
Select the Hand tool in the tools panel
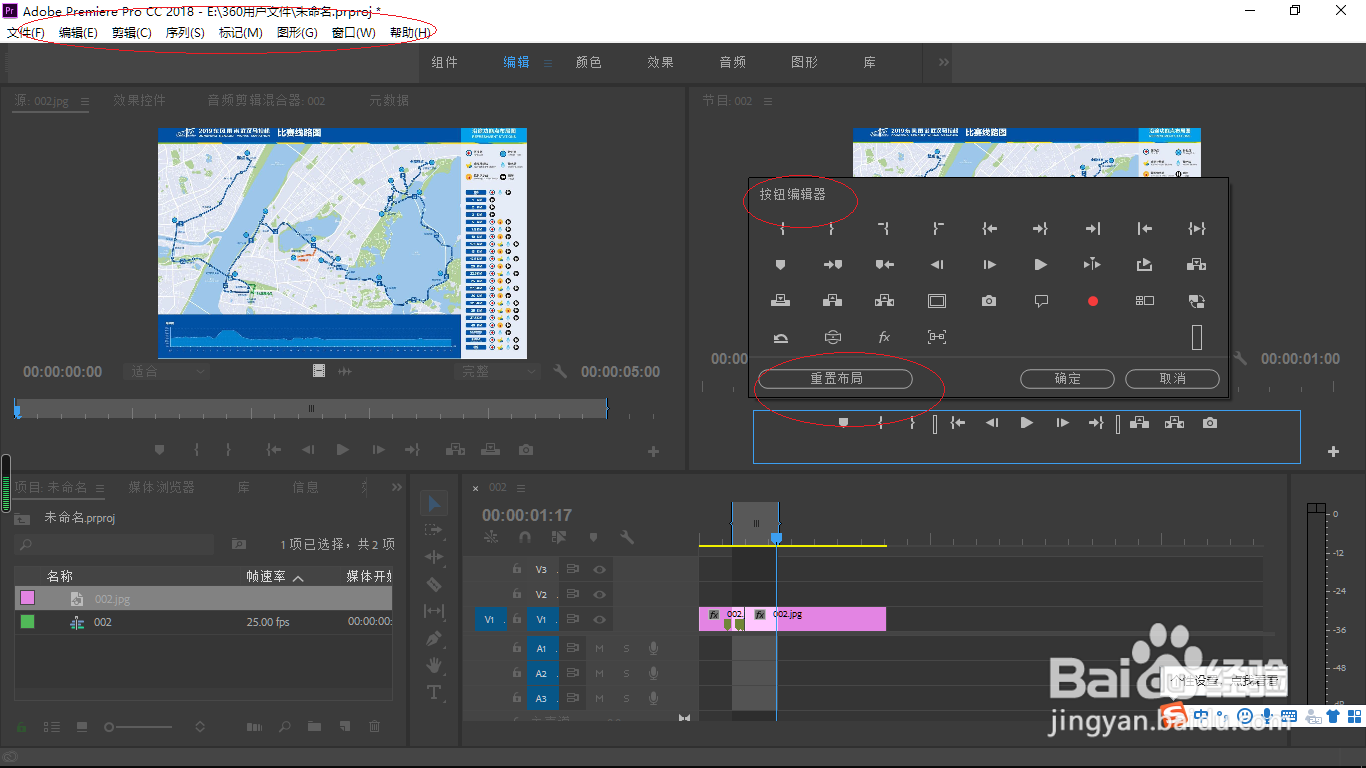[x=434, y=664]
